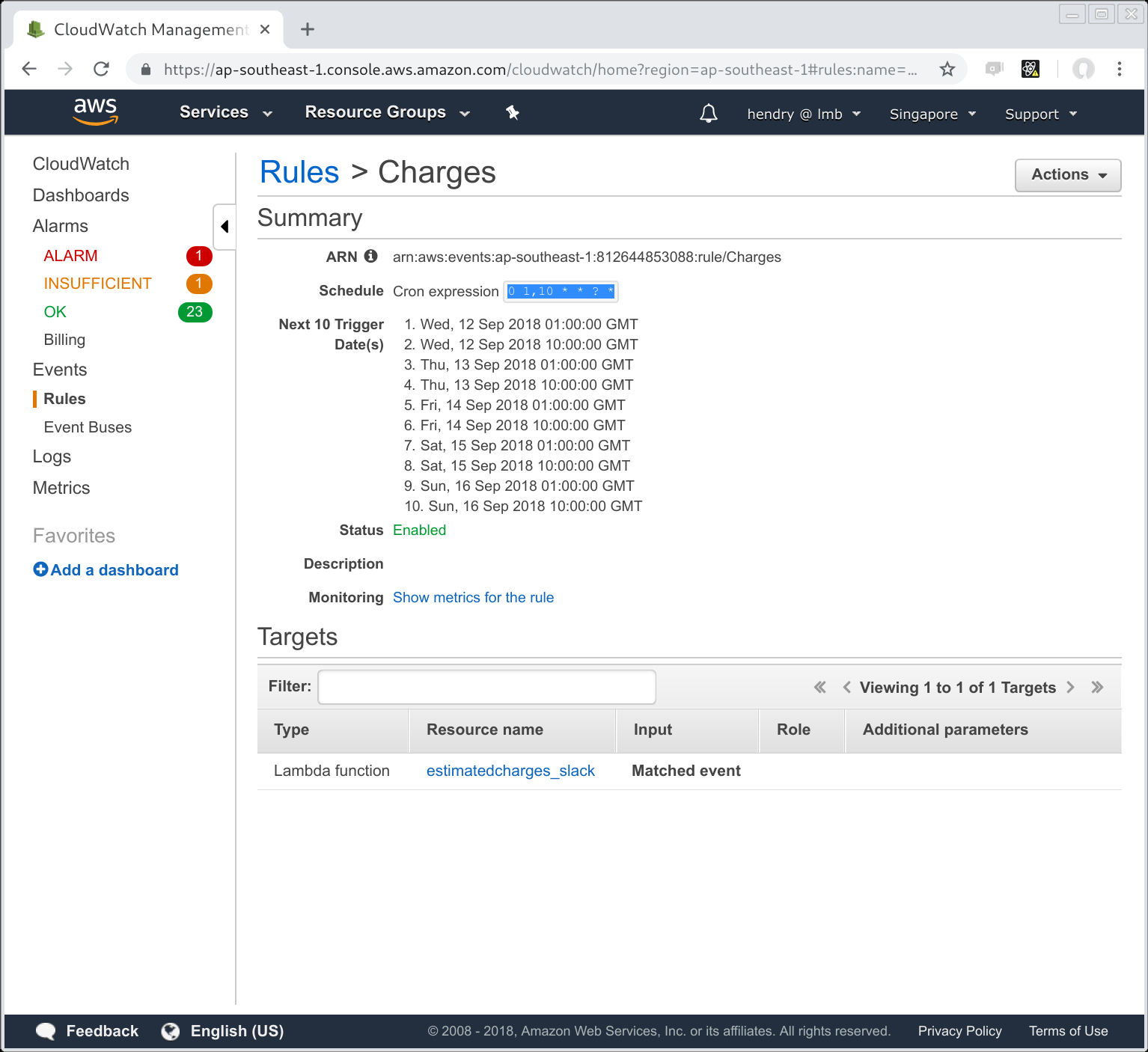The width and height of the screenshot is (1148, 1052).
Task: Click the browser forward arrow
Action: [65, 69]
